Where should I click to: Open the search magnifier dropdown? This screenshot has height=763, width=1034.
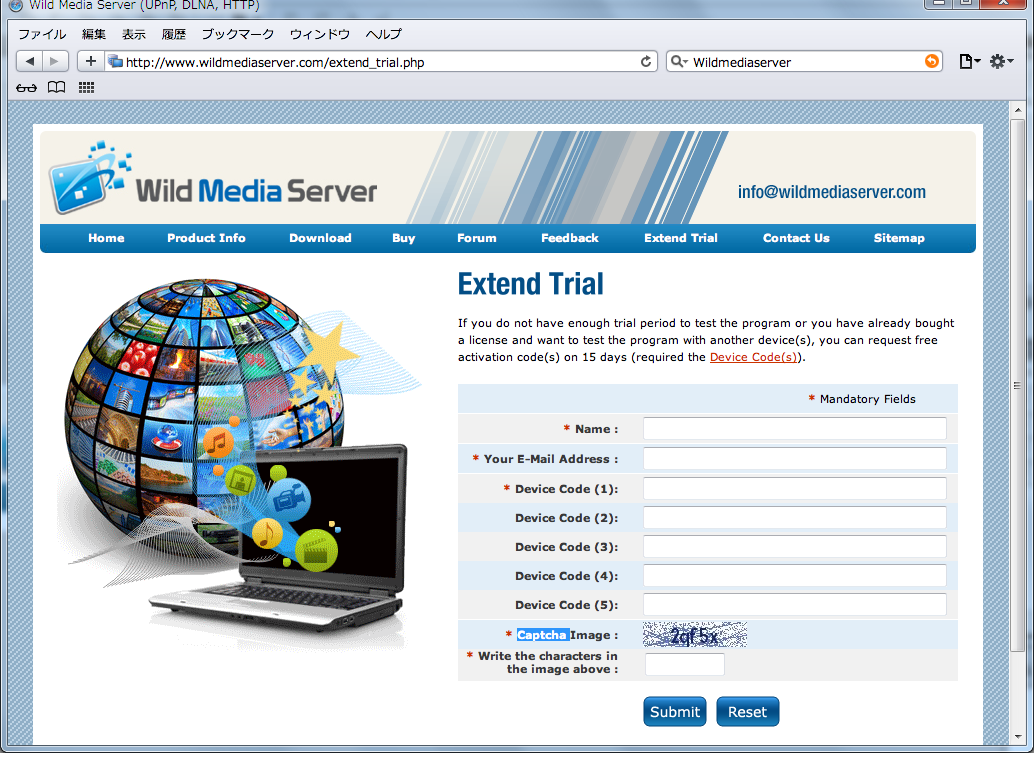coord(679,61)
